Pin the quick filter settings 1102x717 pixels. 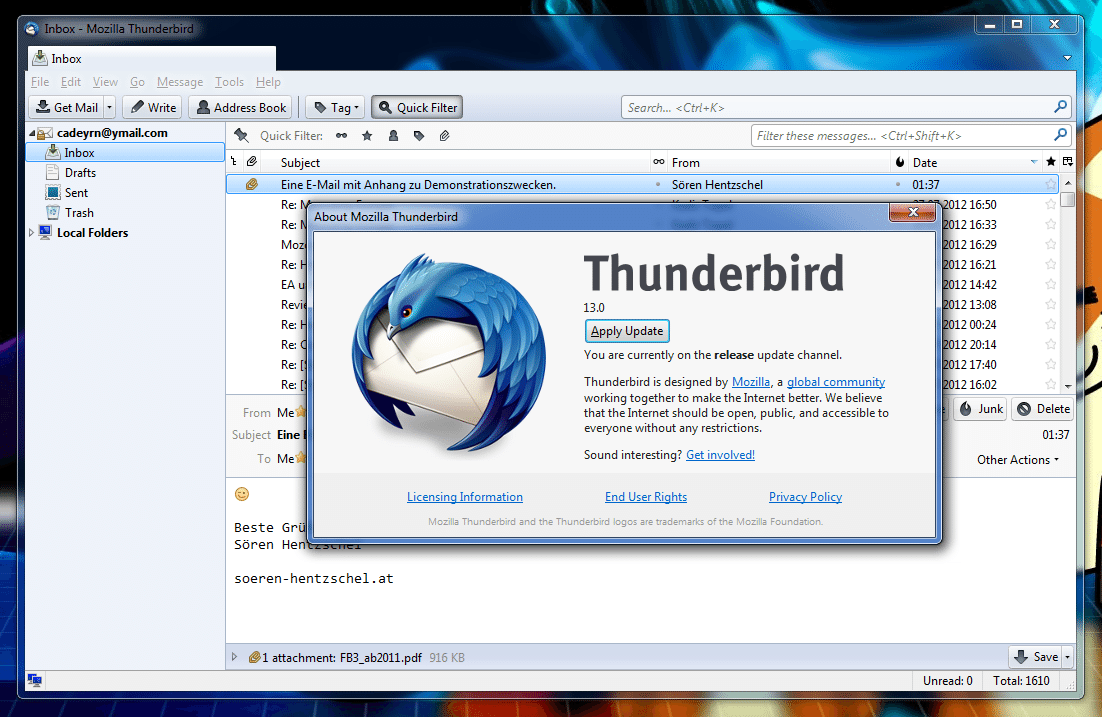tap(241, 136)
